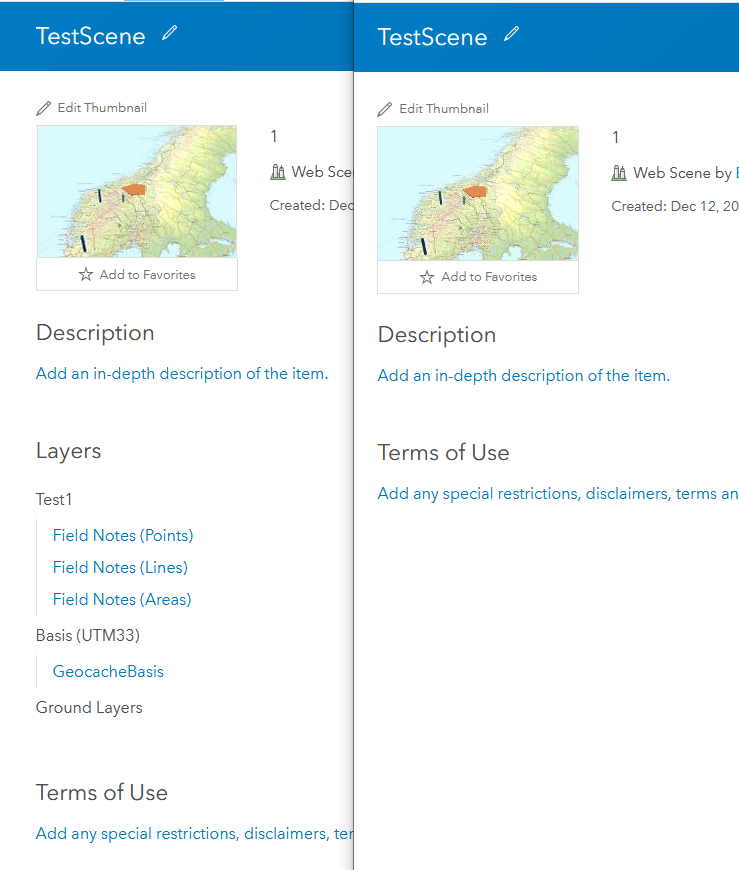Click the right map thumbnail image
This screenshot has width=739, height=870.
click(477, 192)
